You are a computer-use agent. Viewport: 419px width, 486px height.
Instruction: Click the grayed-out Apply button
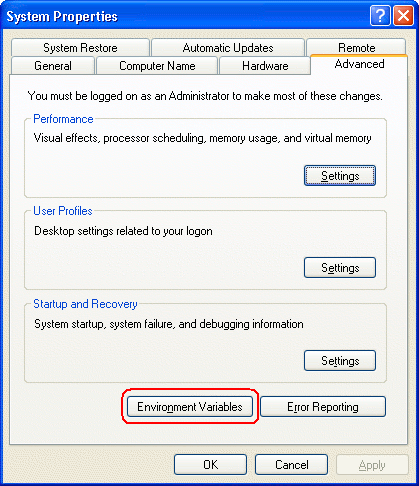click(372, 465)
